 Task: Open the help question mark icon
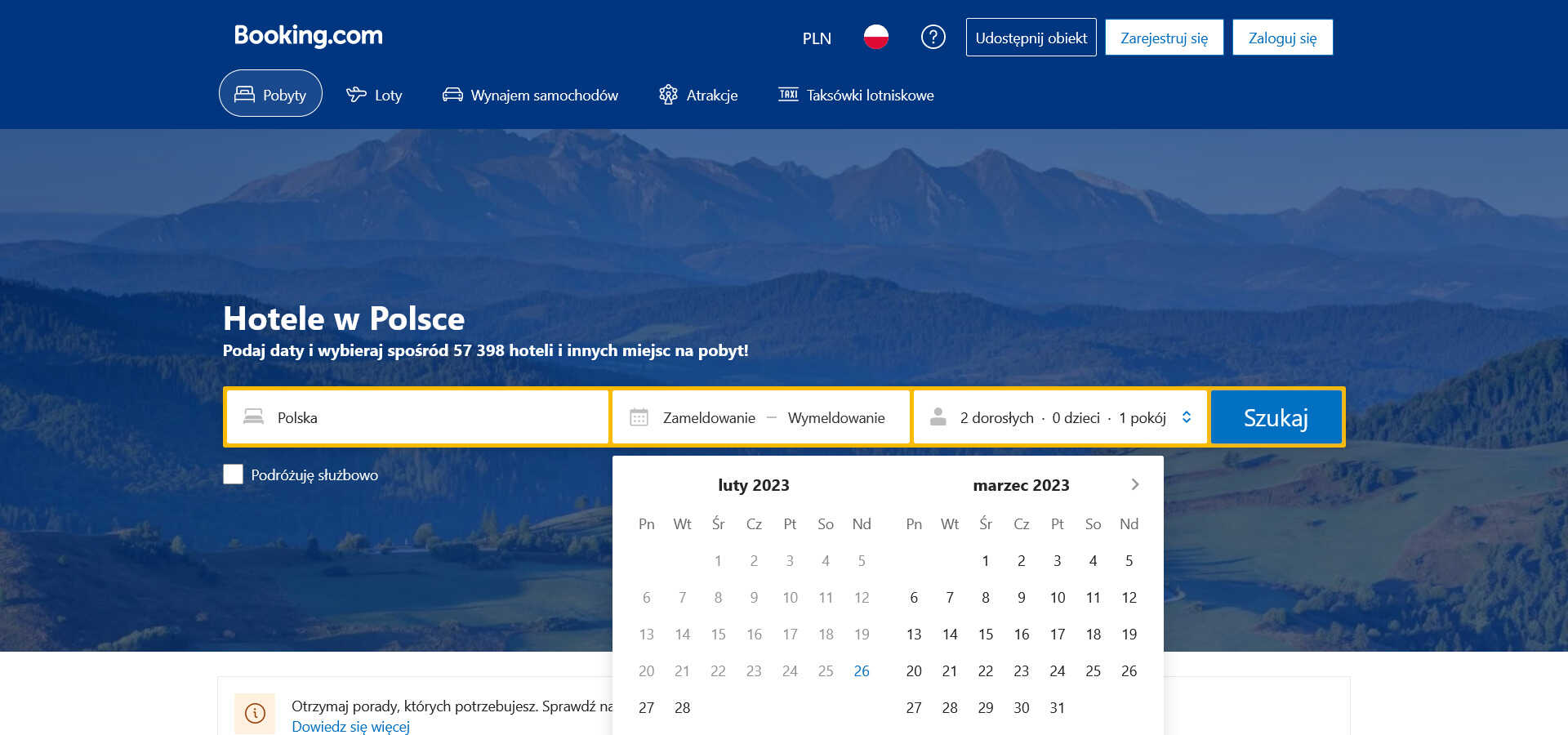(x=933, y=38)
